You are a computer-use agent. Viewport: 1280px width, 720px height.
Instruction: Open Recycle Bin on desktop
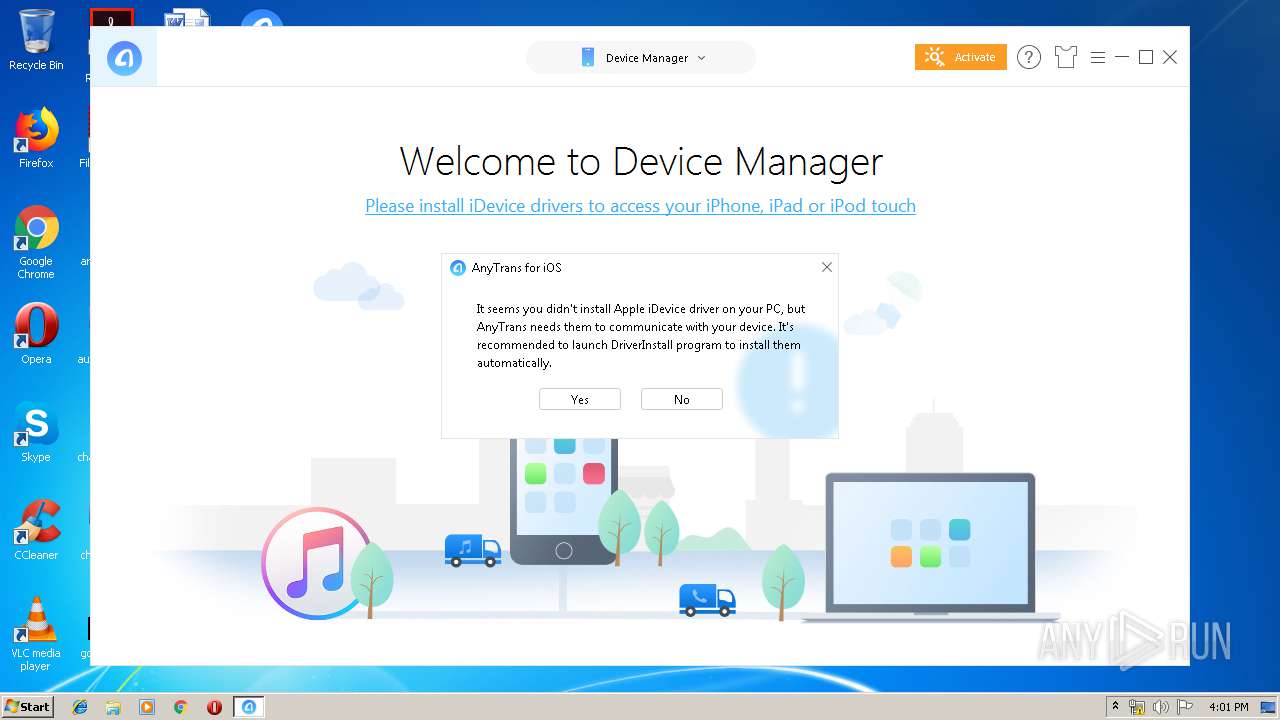click(x=36, y=40)
